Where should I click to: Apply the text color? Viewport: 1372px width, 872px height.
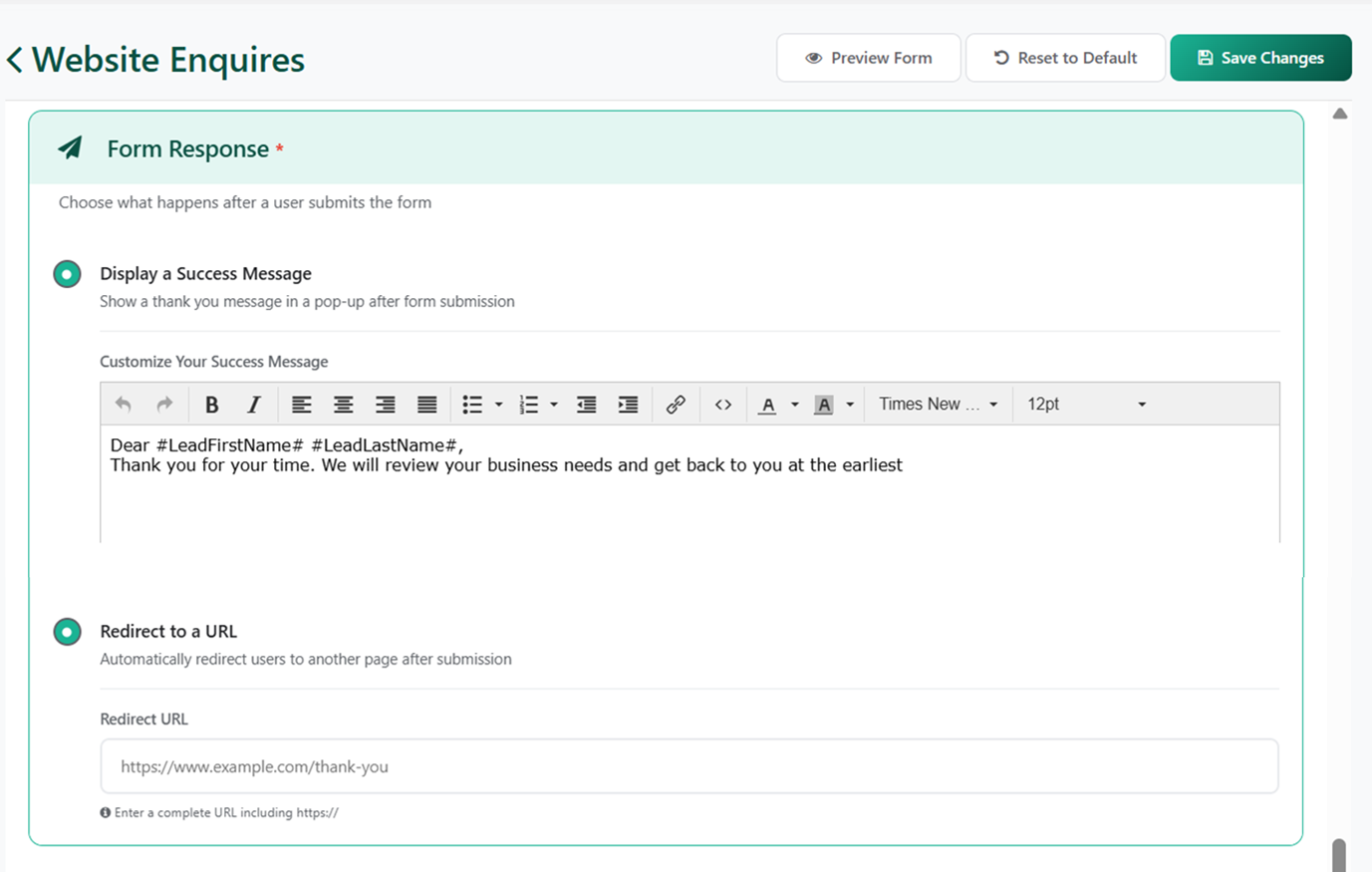(x=767, y=404)
